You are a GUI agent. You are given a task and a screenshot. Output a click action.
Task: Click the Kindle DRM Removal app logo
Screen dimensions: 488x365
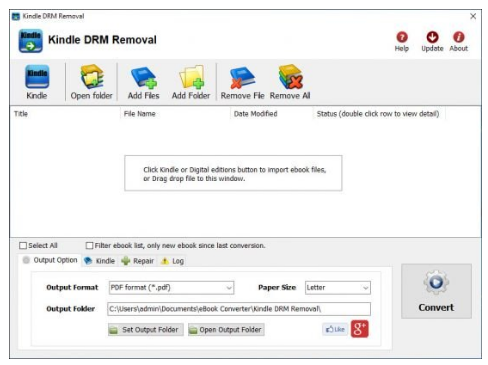click(x=30, y=41)
